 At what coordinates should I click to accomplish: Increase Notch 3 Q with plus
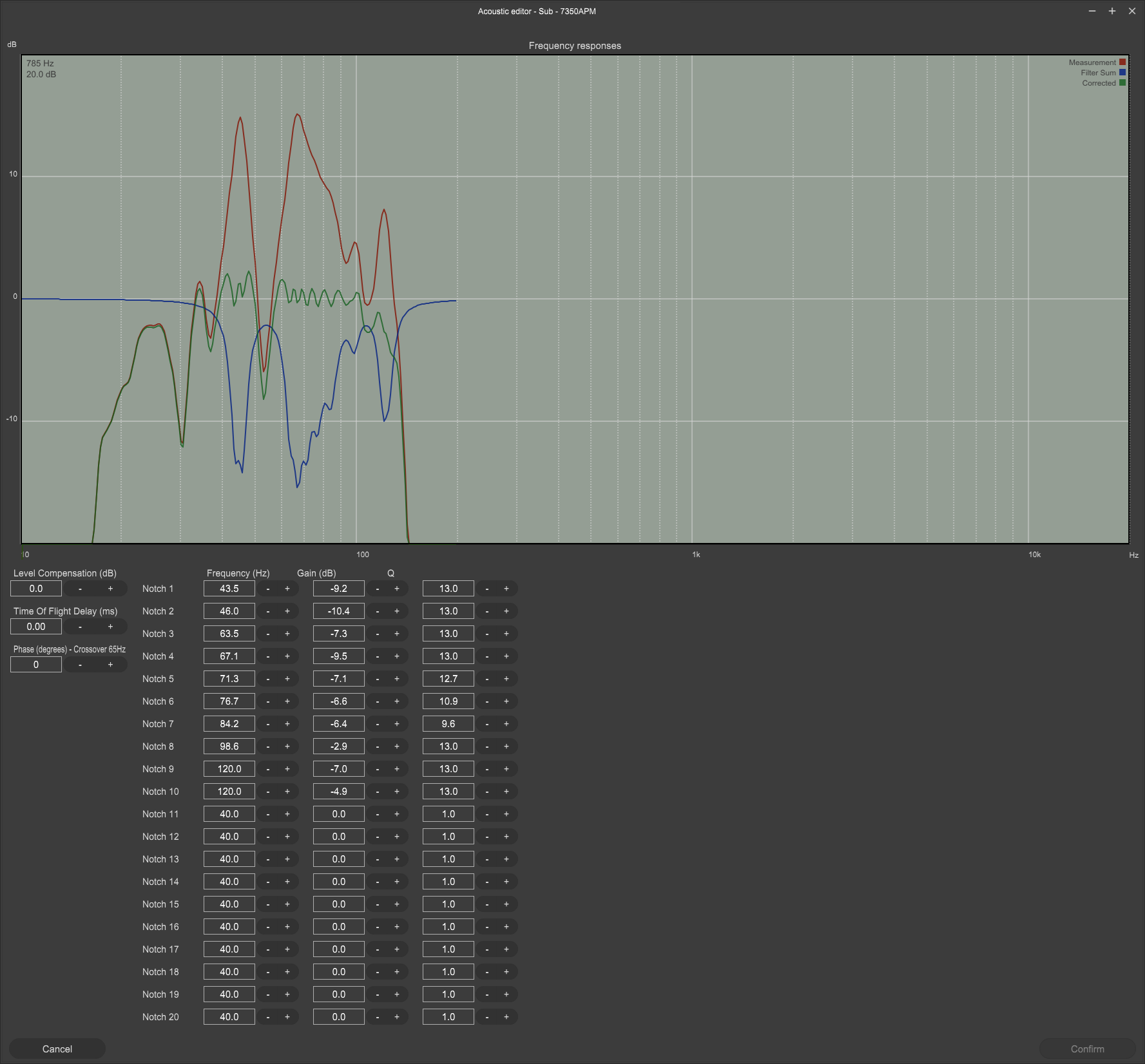[x=506, y=634]
